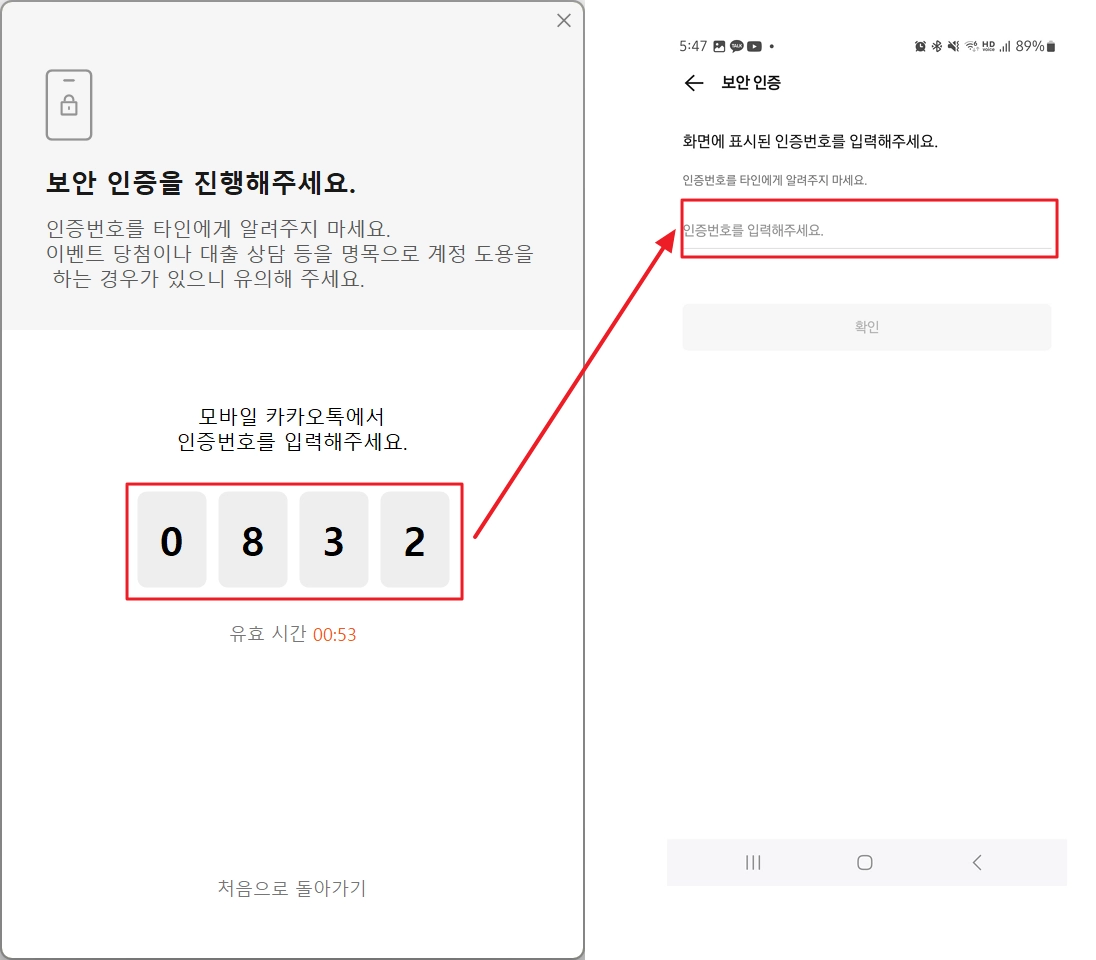Tap the home navigation button
This screenshot has height=960, width=1096.
(864, 862)
